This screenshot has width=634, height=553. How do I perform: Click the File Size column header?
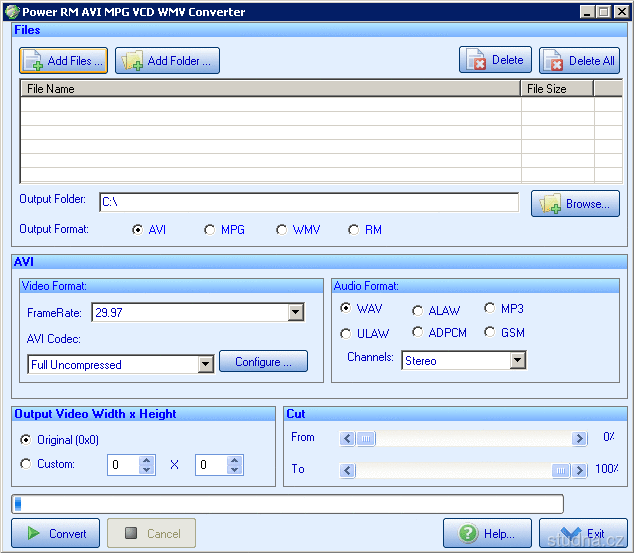coord(557,89)
